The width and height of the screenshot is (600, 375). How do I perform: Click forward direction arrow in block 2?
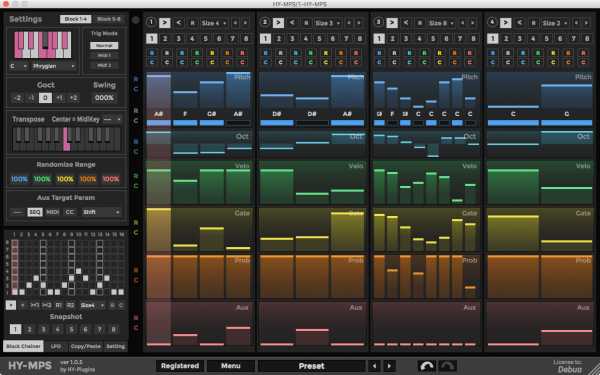point(278,23)
